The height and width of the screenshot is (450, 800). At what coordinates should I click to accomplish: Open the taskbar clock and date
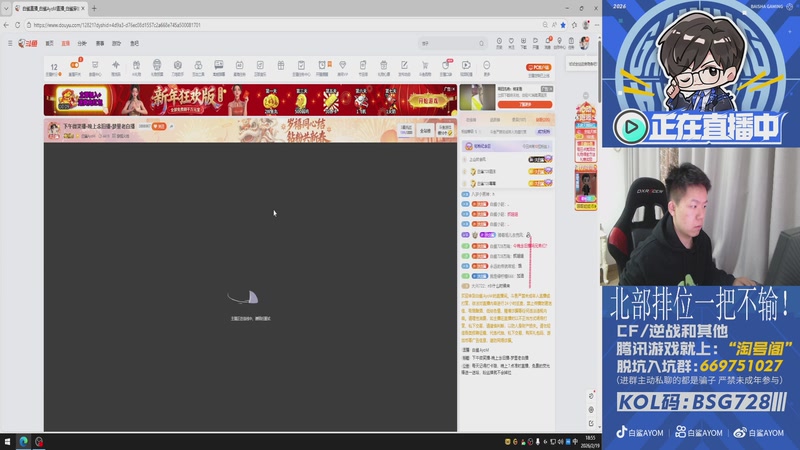click(x=591, y=441)
